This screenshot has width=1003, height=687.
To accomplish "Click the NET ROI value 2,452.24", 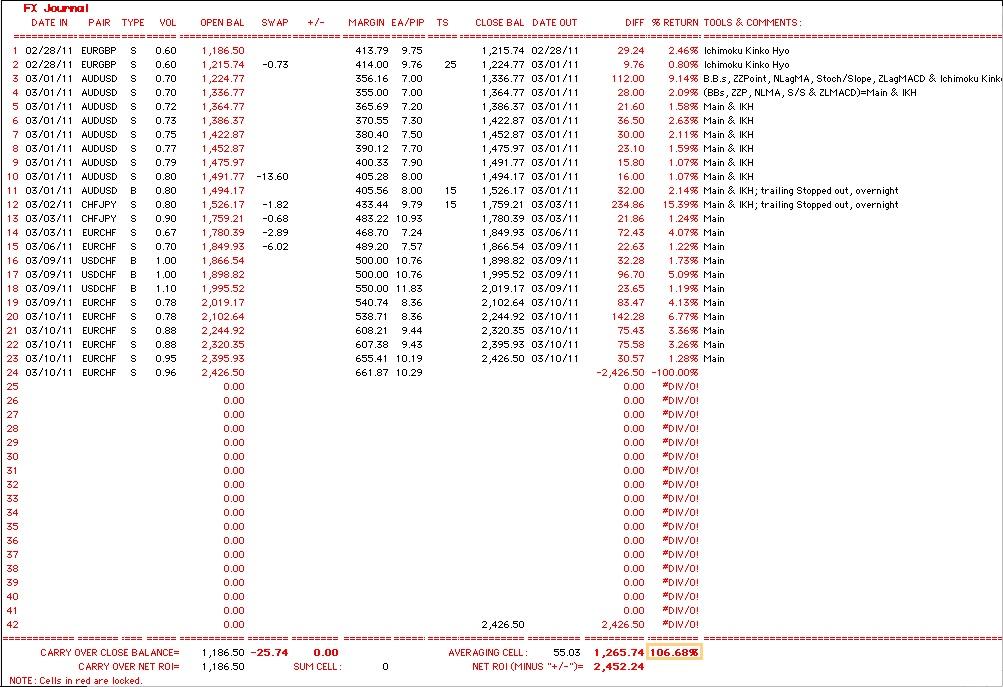I will click(x=619, y=667).
